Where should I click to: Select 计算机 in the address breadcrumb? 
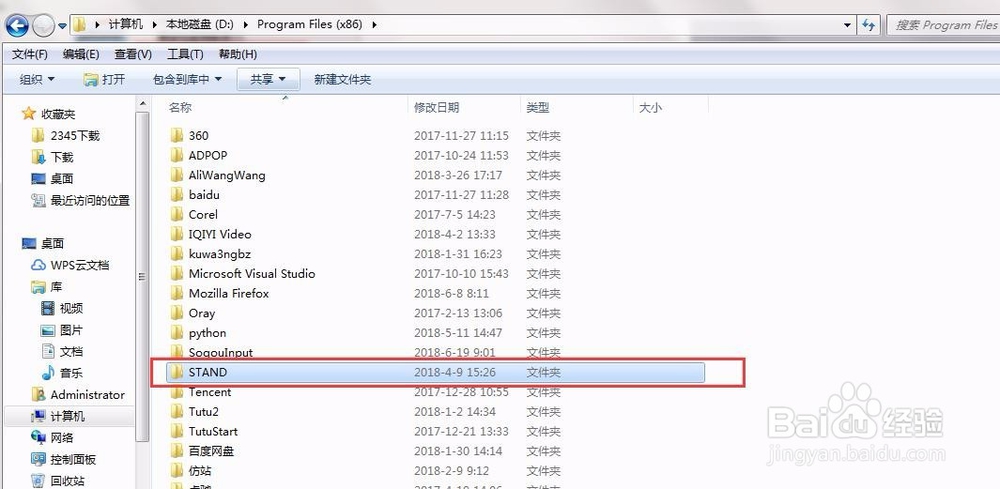point(126,25)
